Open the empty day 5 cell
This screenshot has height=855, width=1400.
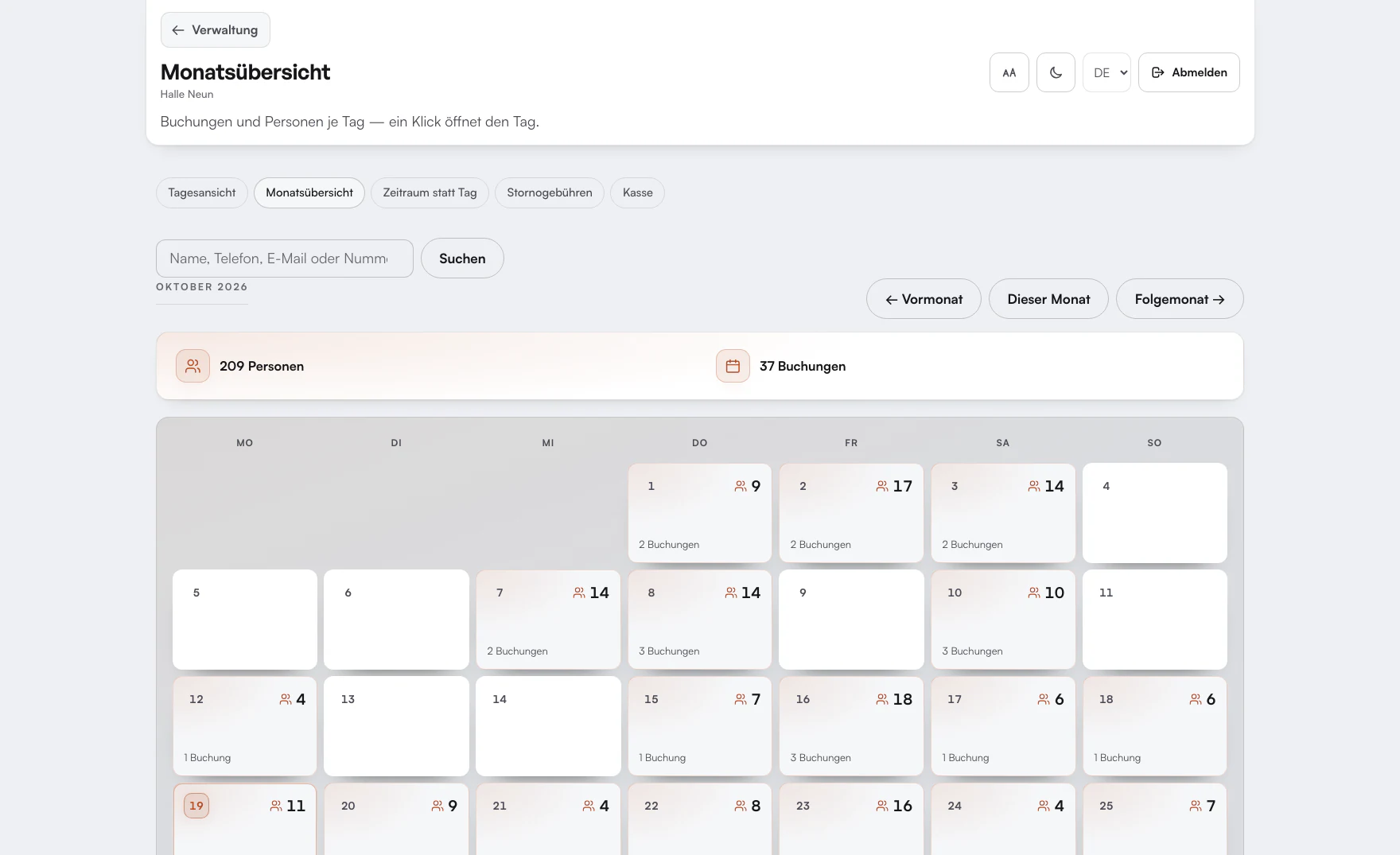pyautogui.click(x=245, y=620)
